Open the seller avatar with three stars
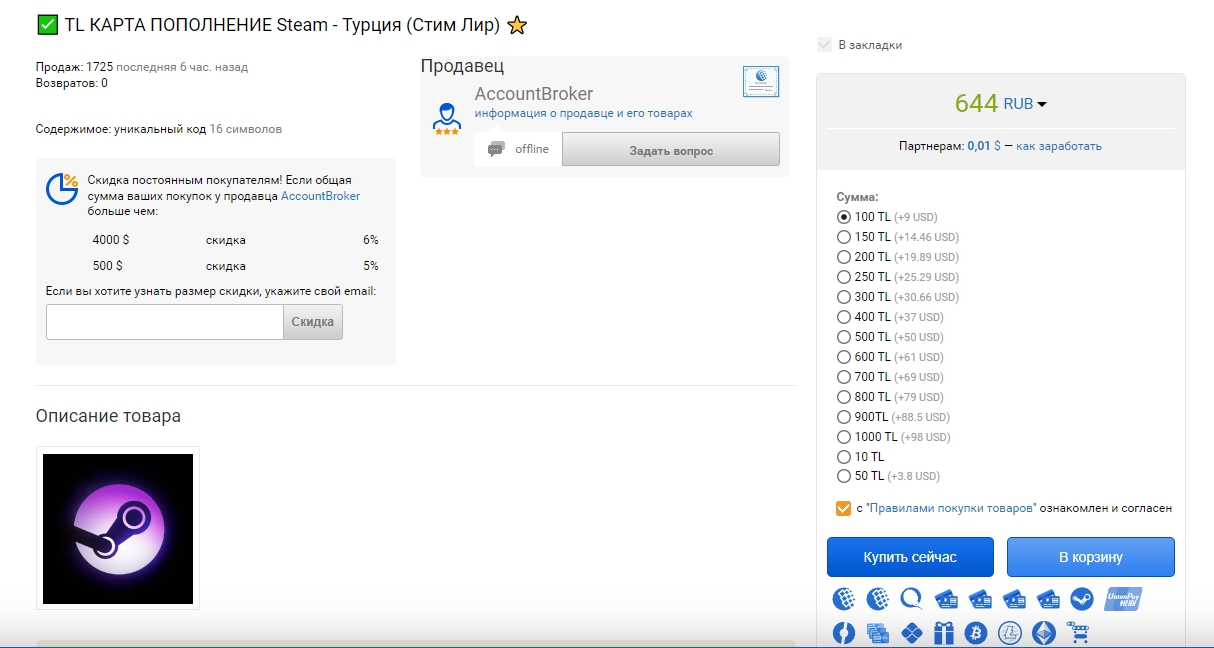Image resolution: width=1214 pixels, height=648 pixels. click(x=447, y=118)
